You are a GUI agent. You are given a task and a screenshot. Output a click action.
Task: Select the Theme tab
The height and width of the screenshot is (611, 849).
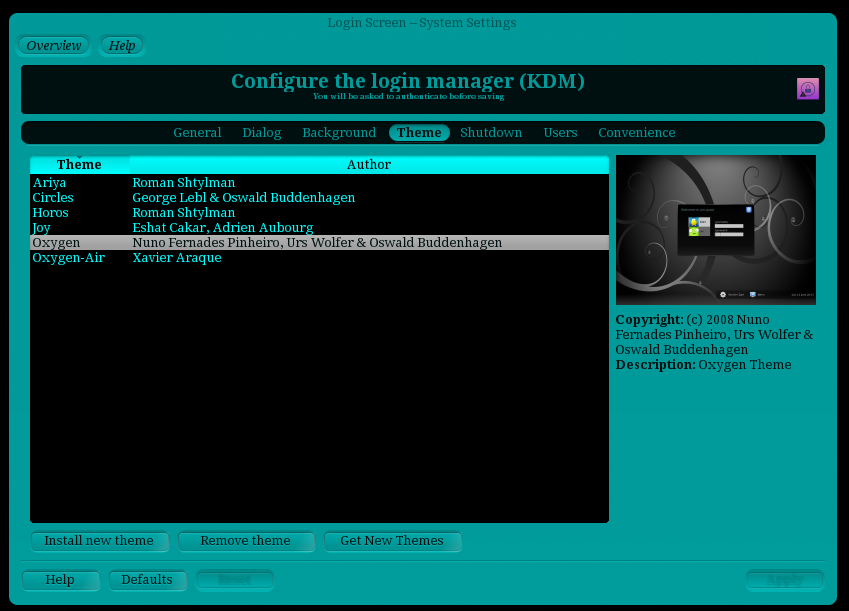419,133
